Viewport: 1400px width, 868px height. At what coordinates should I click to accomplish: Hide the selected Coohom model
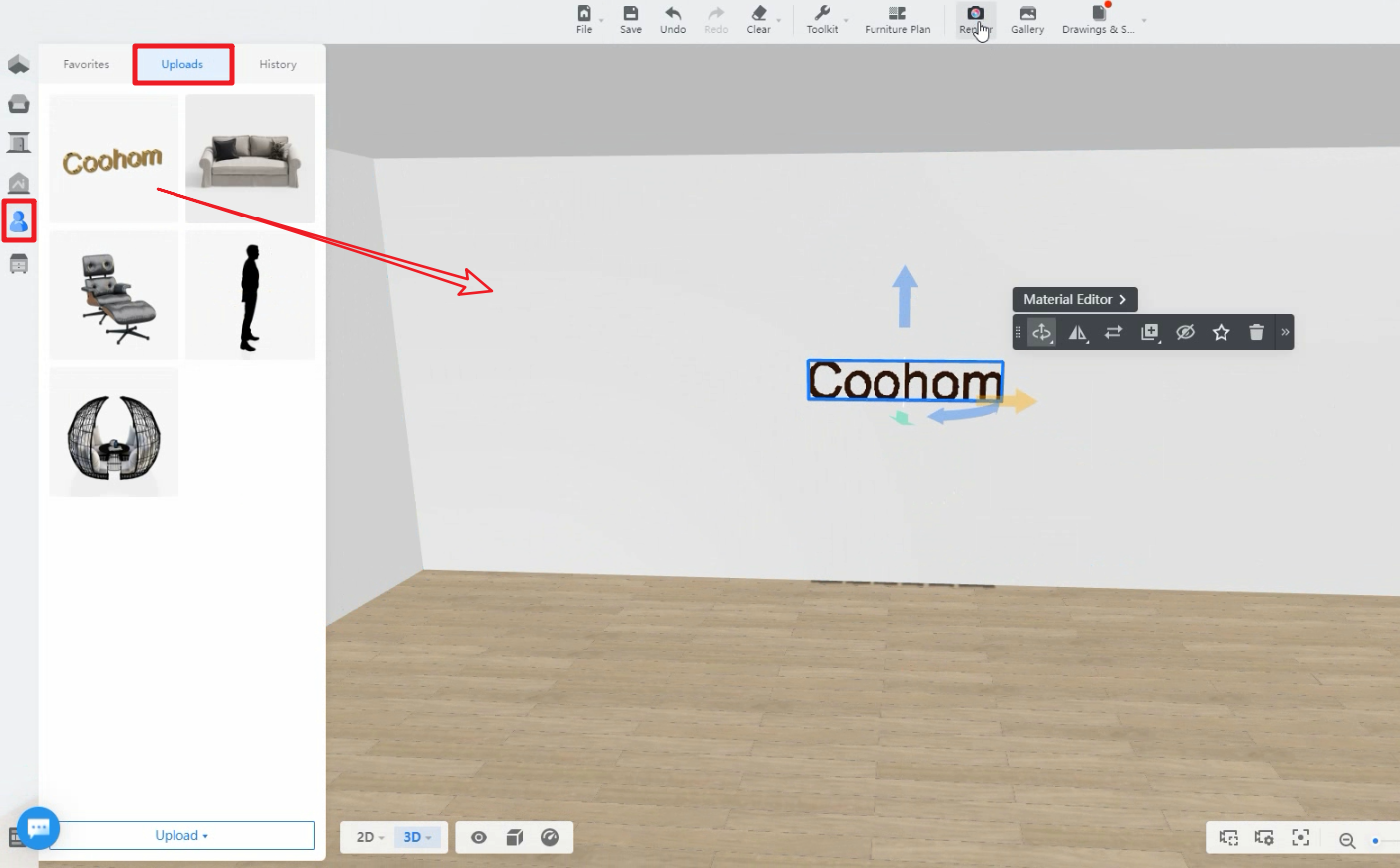click(1185, 333)
